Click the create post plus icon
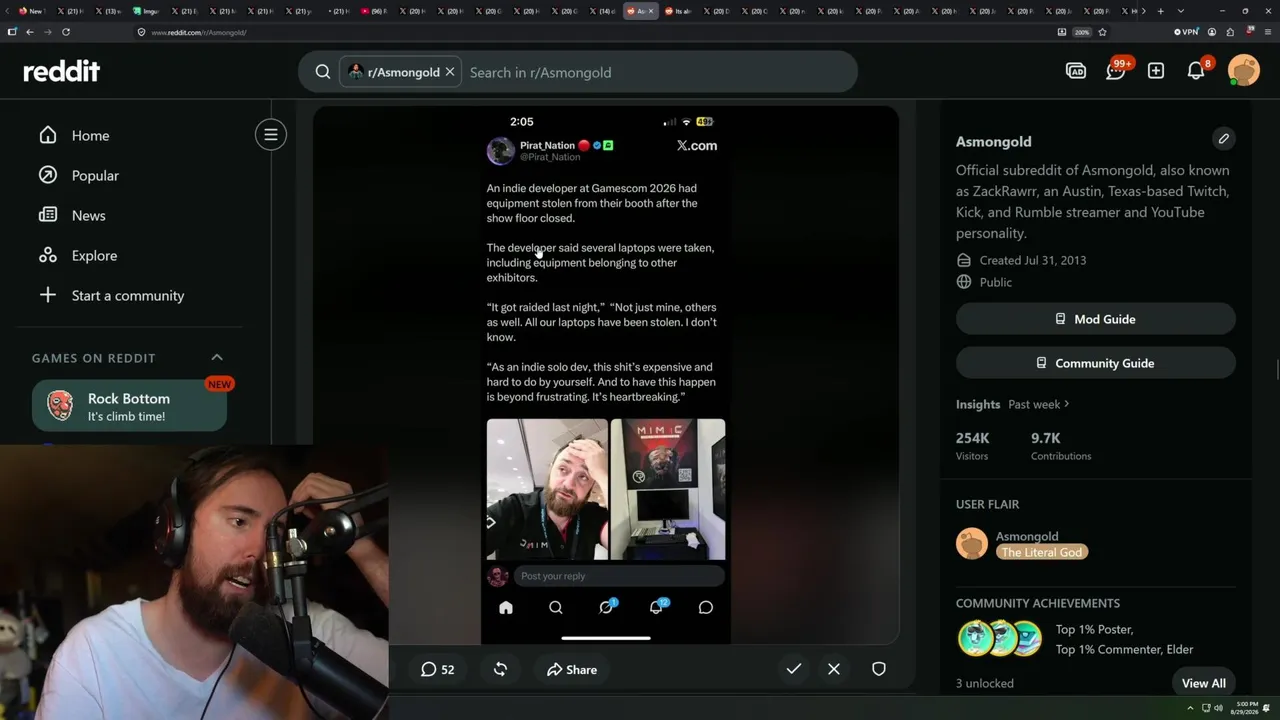 point(1156,71)
